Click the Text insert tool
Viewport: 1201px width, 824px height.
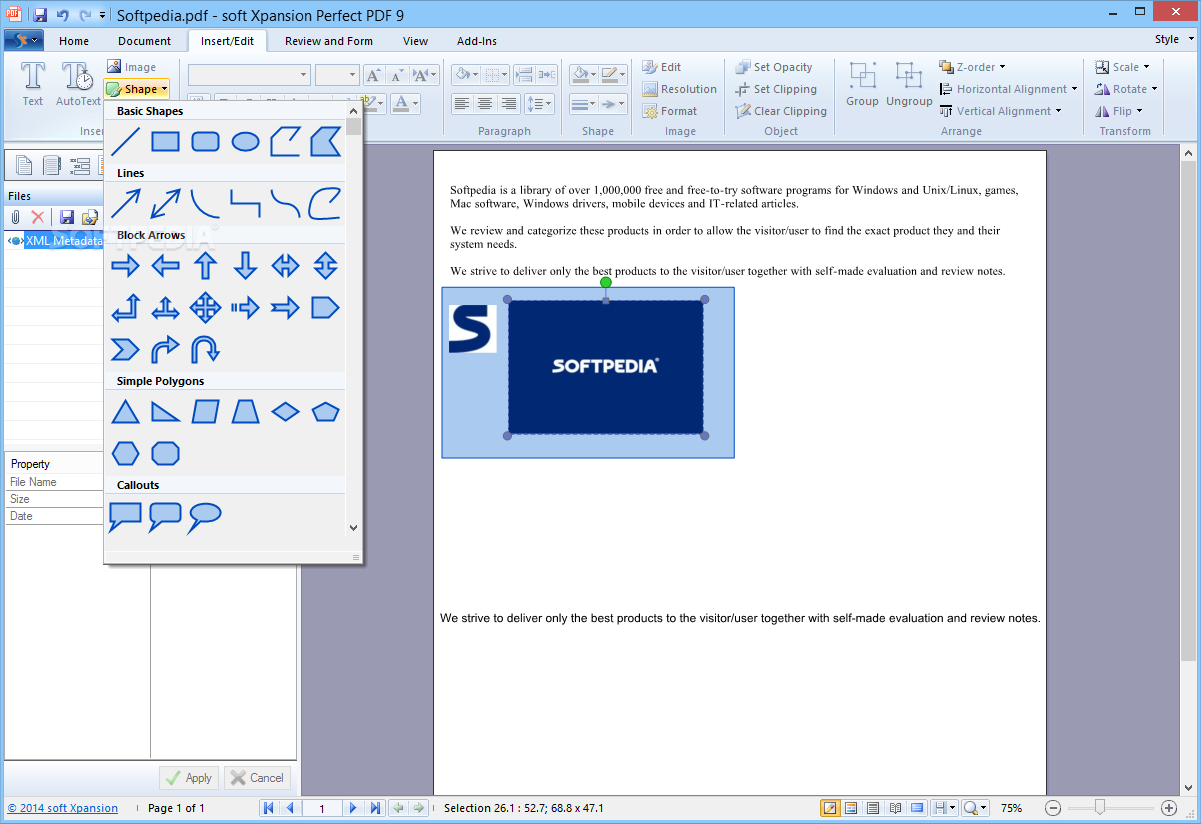[x=33, y=84]
